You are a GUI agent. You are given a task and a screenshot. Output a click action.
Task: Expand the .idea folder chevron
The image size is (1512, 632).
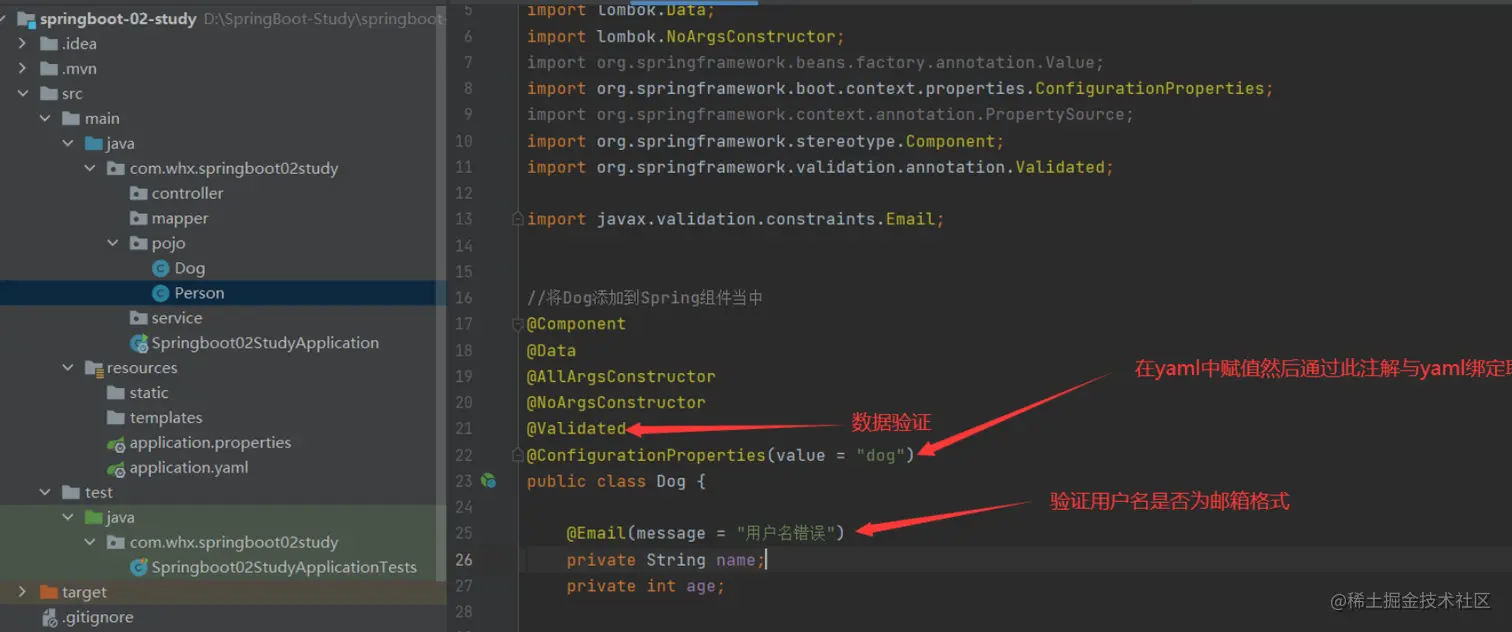click(x=22, y=44)
